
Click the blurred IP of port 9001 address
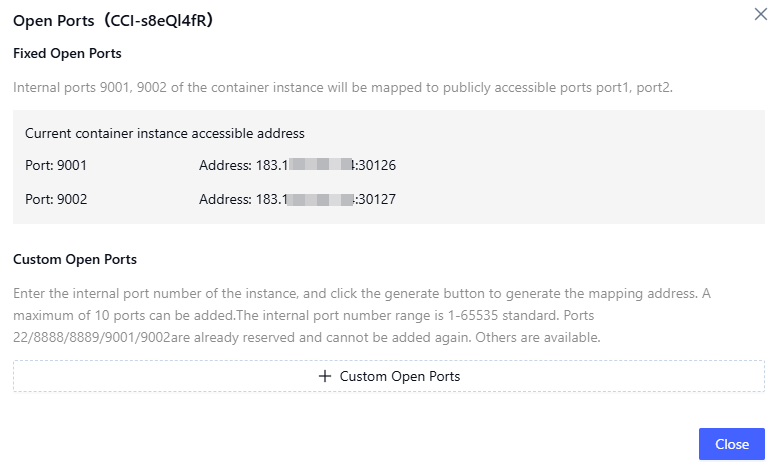(321, 165)
